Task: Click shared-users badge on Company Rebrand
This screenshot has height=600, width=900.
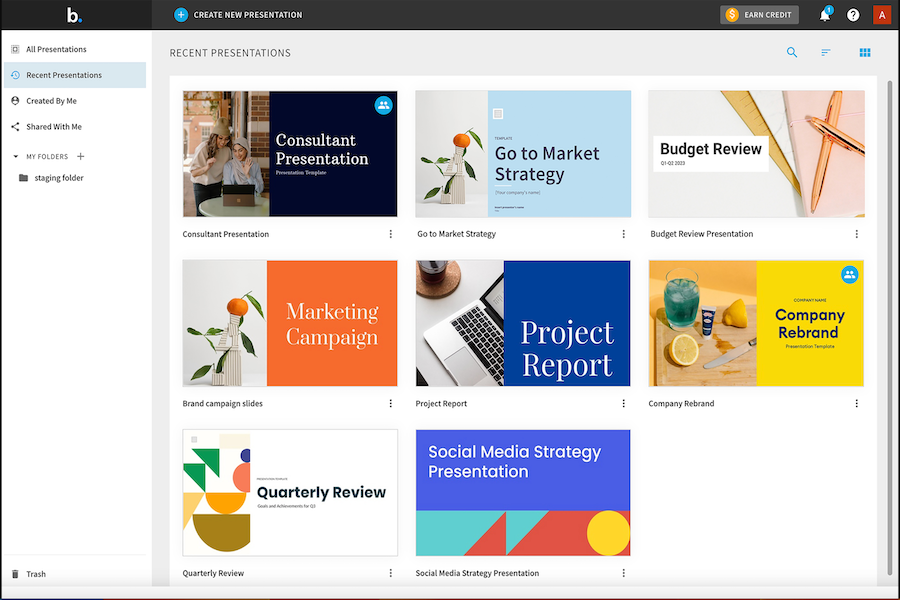Action: [849, 274]
